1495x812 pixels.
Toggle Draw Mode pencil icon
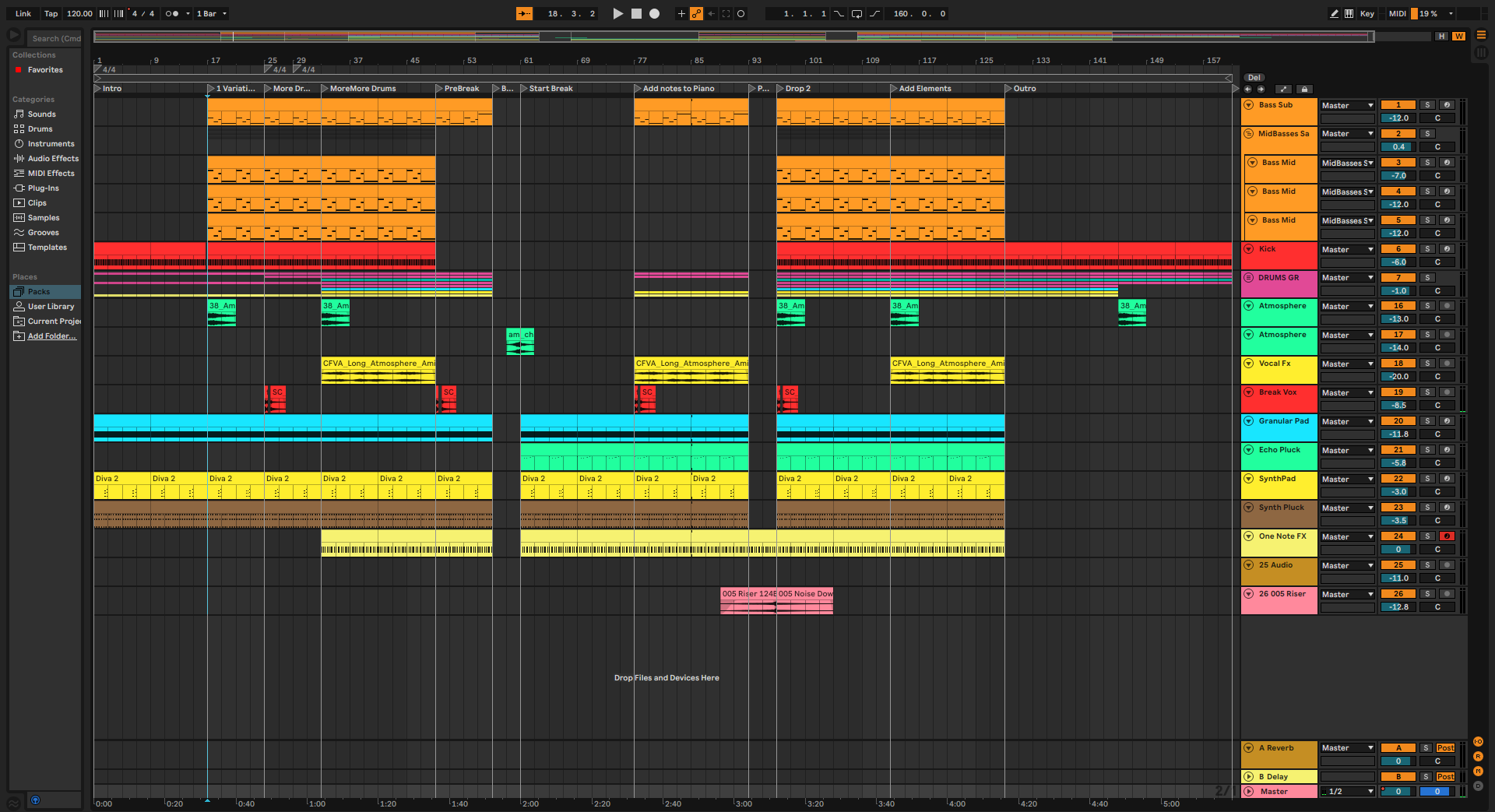(x=1334, y=13)
